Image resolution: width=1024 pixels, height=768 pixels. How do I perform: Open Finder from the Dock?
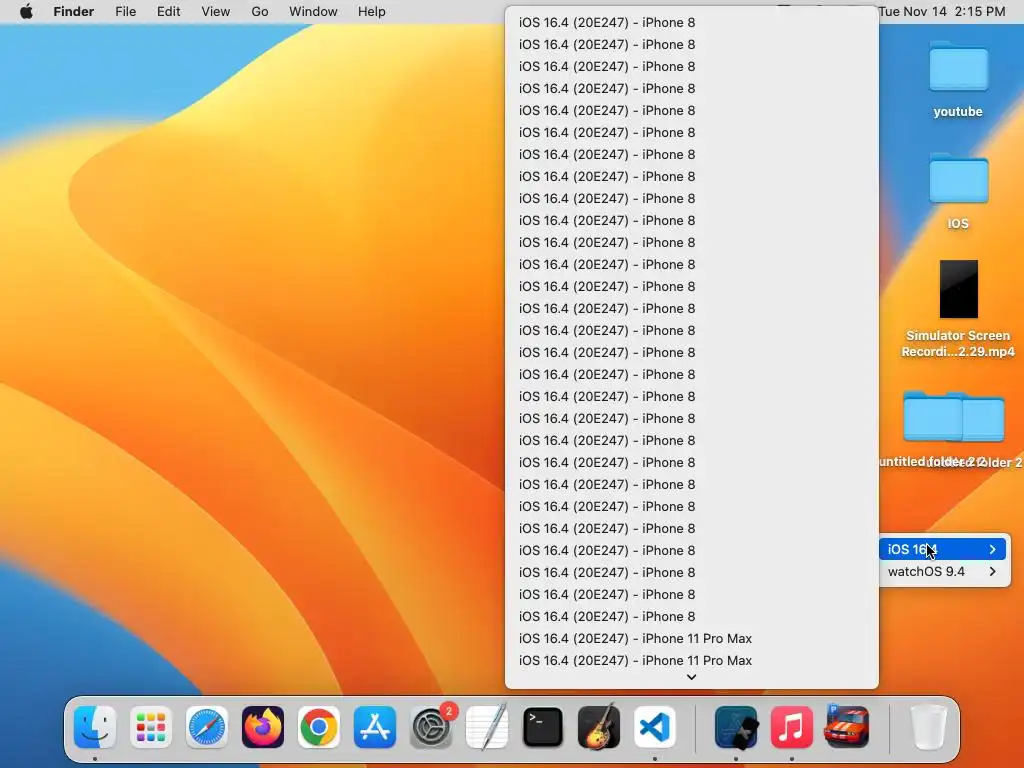pos(95,727)
